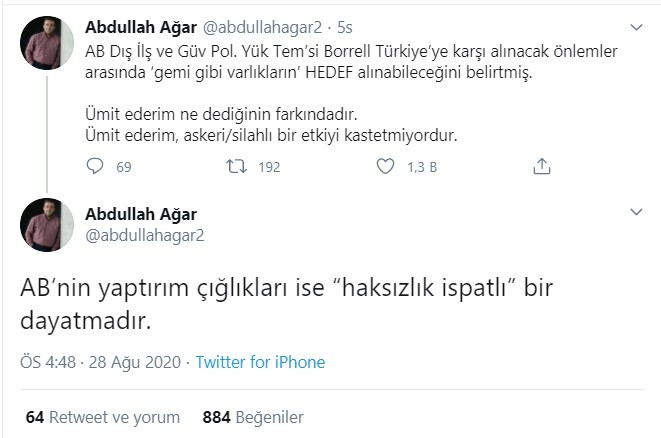Click the second tweet's profile picture
This screenshot has height=438, width=661.
coord(44,224)
